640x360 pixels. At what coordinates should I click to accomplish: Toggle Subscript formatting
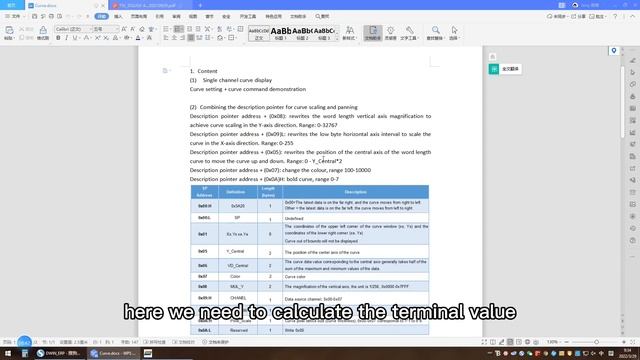(106, 38)
